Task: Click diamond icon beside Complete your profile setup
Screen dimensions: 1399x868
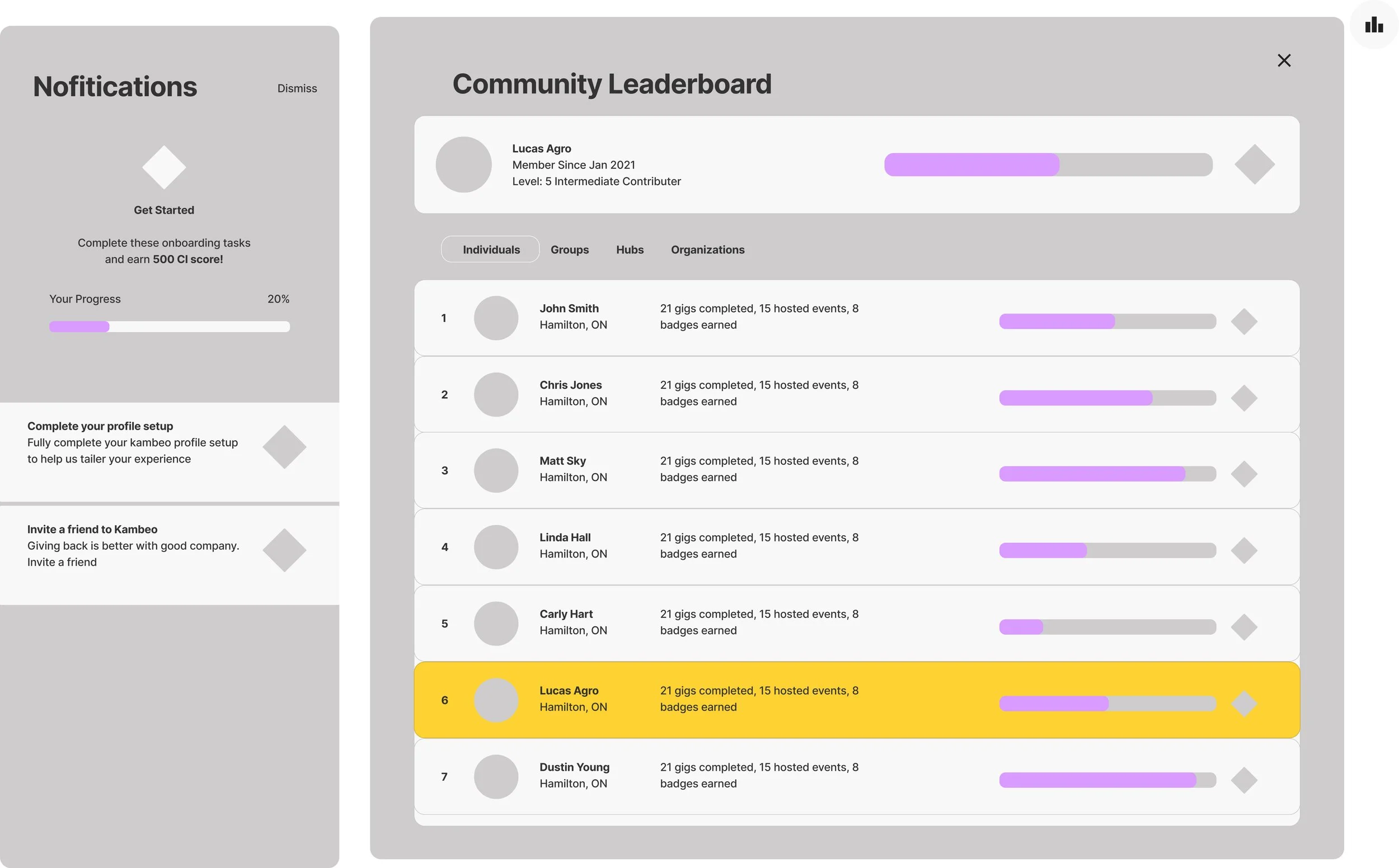Action: pyautogui.click(x=284, y=447)
